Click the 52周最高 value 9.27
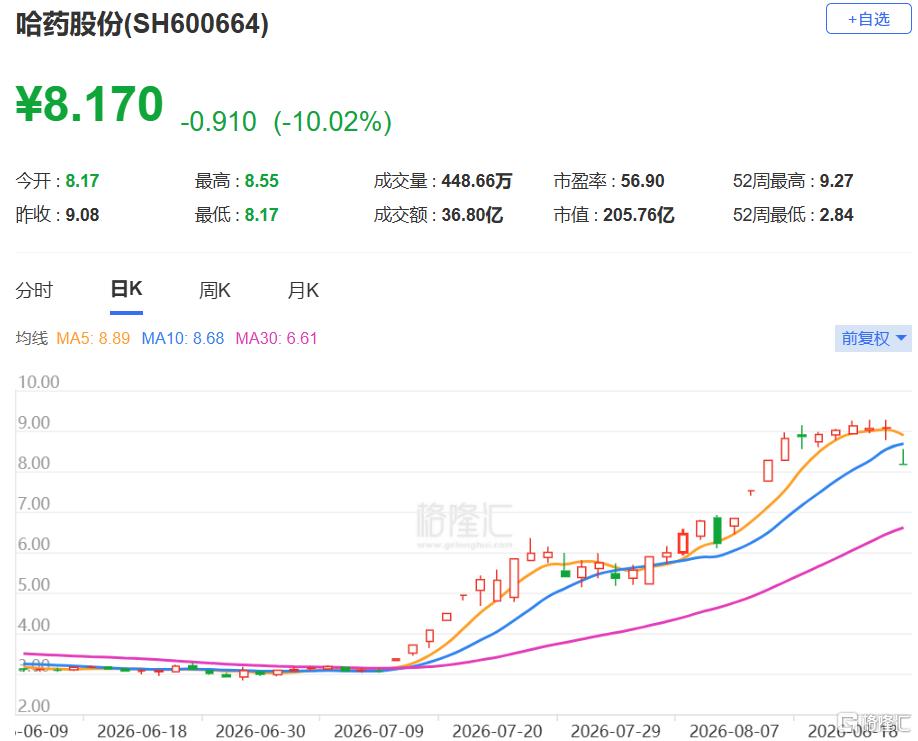This screenshot has width=918, height=741. point(836,181)
